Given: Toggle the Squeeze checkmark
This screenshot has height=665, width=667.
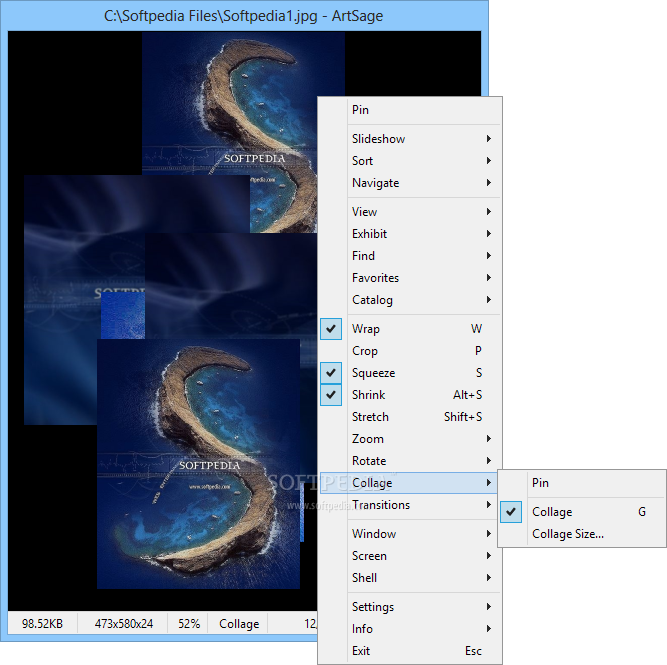Looking at the screenshot, I should [x=331, y=373].
